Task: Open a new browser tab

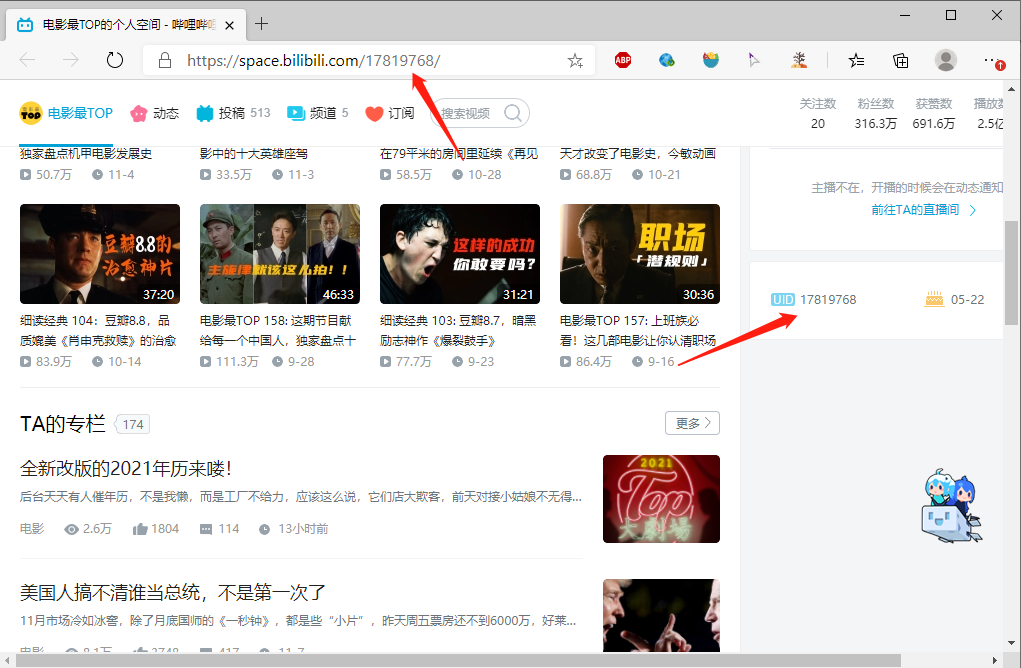Action: point(261,23)
